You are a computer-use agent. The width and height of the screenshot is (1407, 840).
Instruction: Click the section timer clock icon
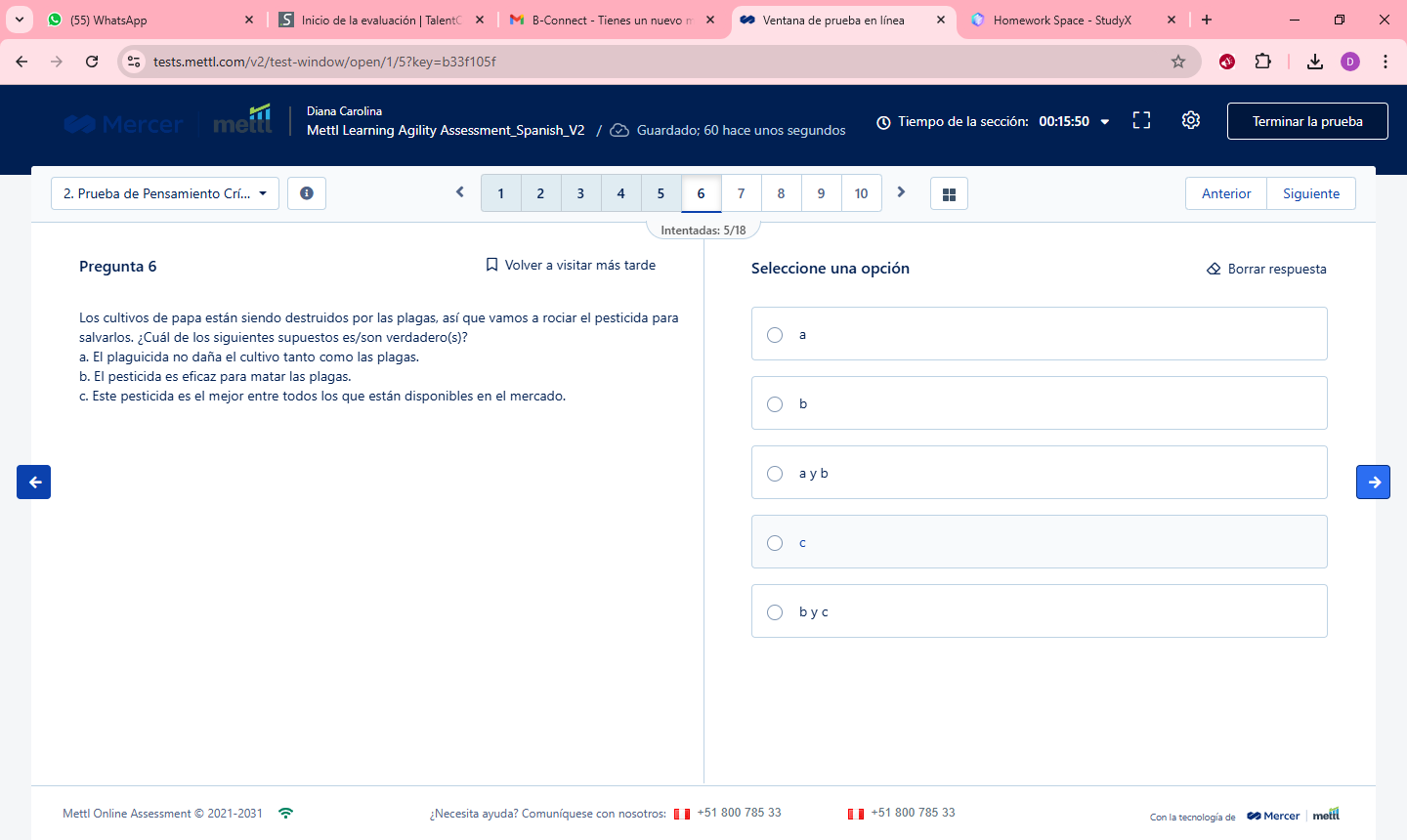tap(883, 122)
